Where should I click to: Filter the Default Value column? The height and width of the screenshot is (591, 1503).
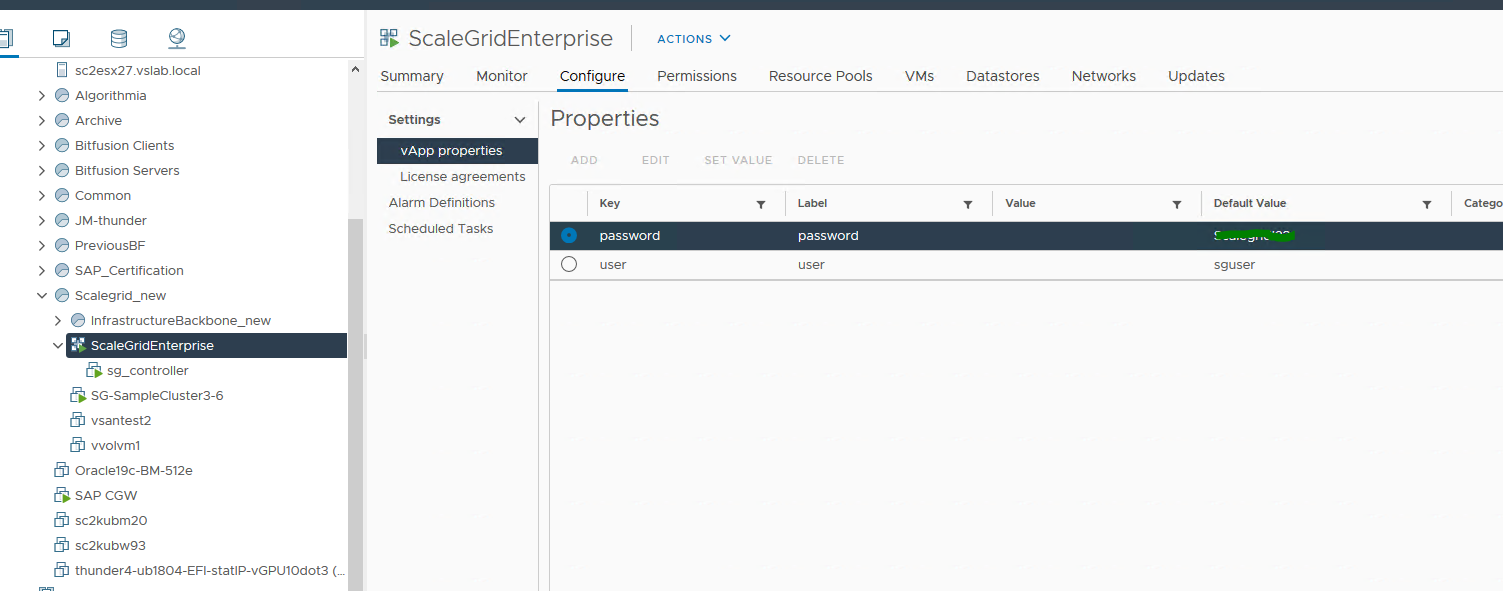(x=1427, y=204)
